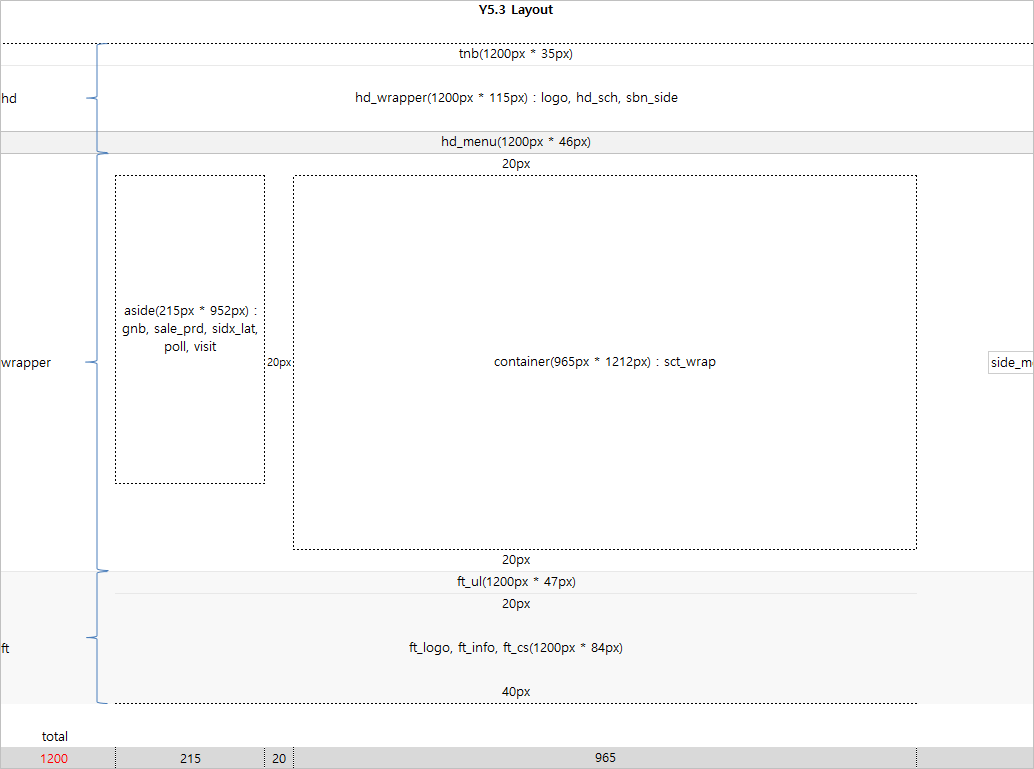This screenshot has width=1034, height=769.
Task: Click the wrapper section label
Action: tap(26, 363)
